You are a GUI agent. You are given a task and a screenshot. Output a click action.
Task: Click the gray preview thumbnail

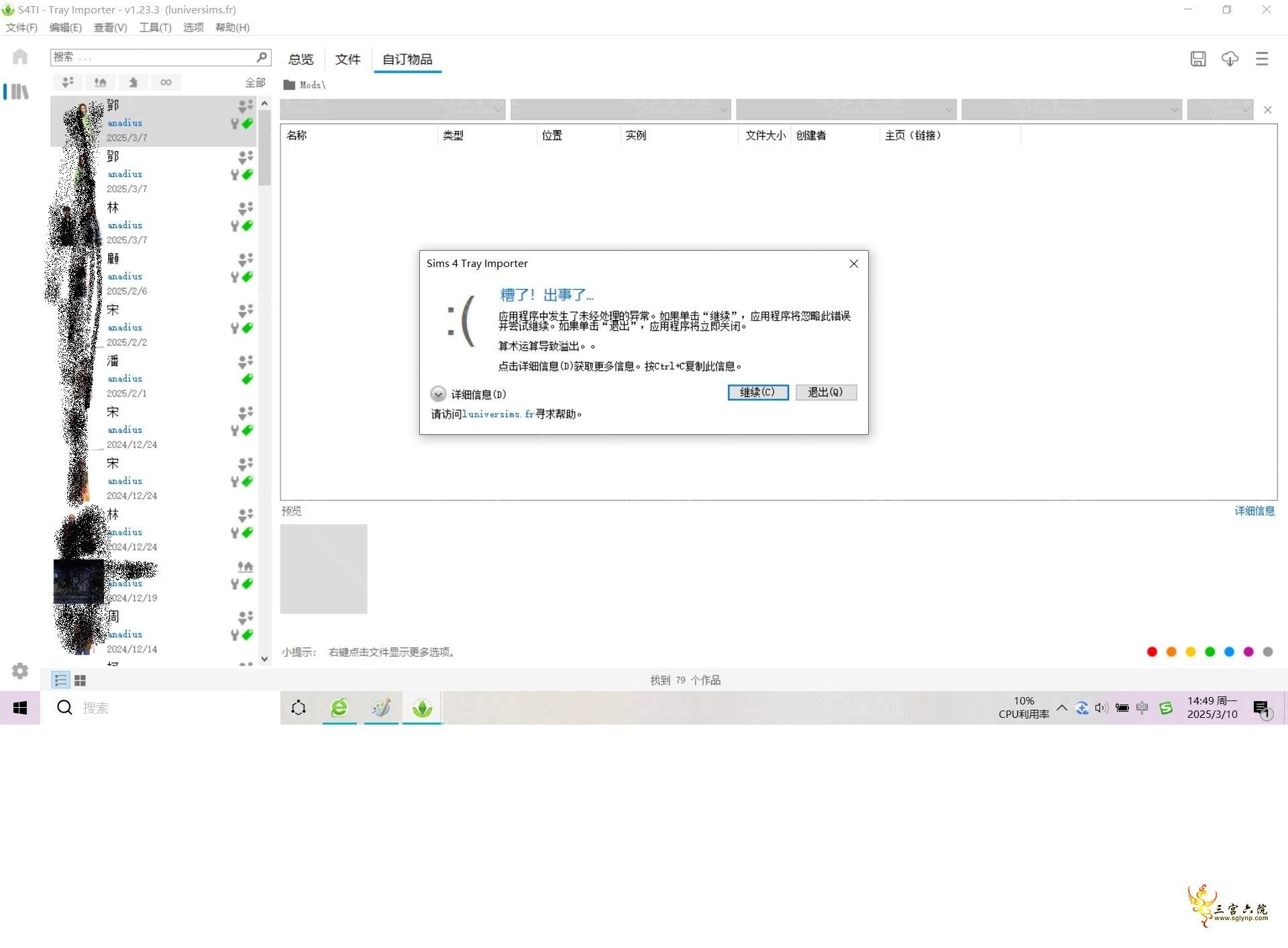323,569
